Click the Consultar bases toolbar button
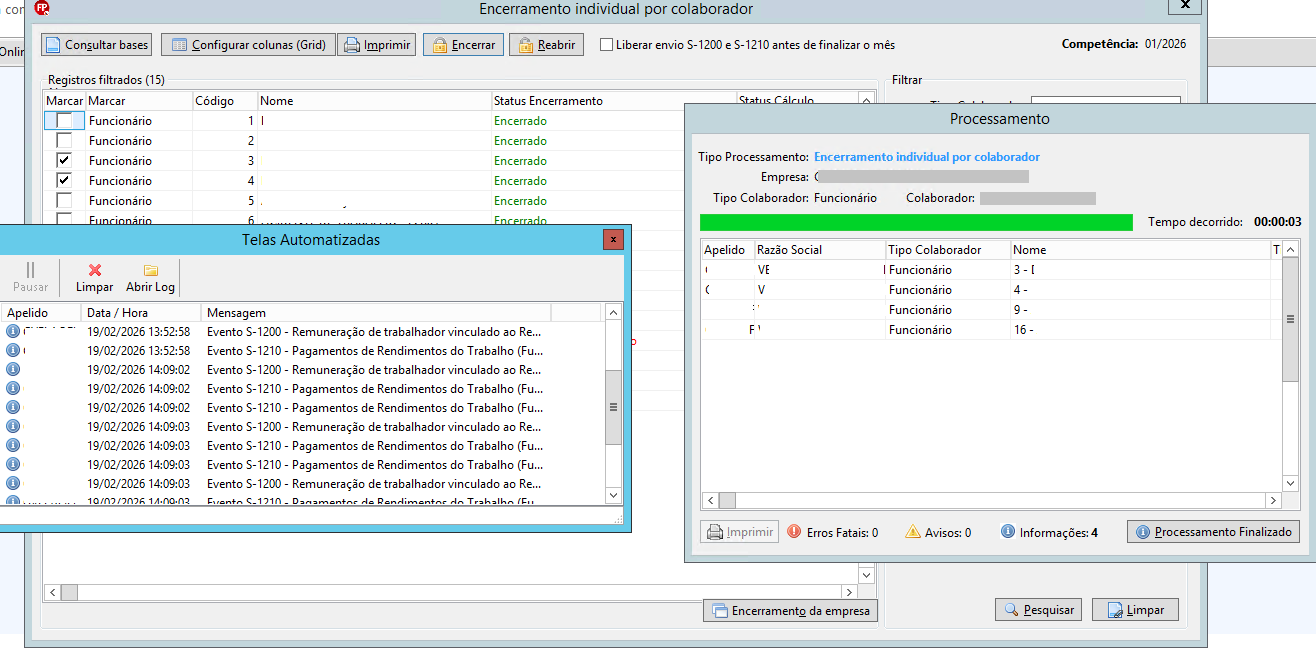The image size is (1316, 649). coord(97,45)
